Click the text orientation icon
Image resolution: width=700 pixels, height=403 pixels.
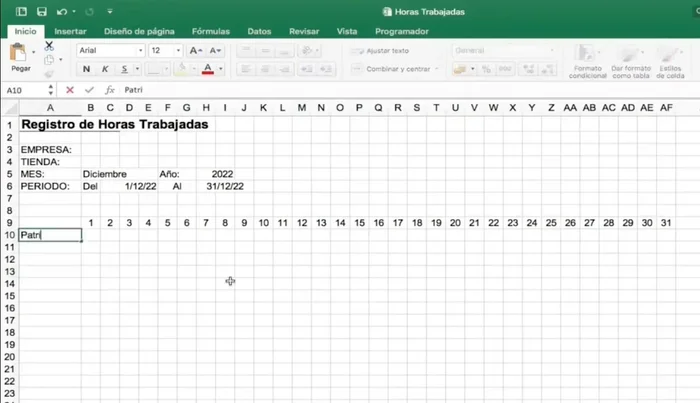[307, 50]
